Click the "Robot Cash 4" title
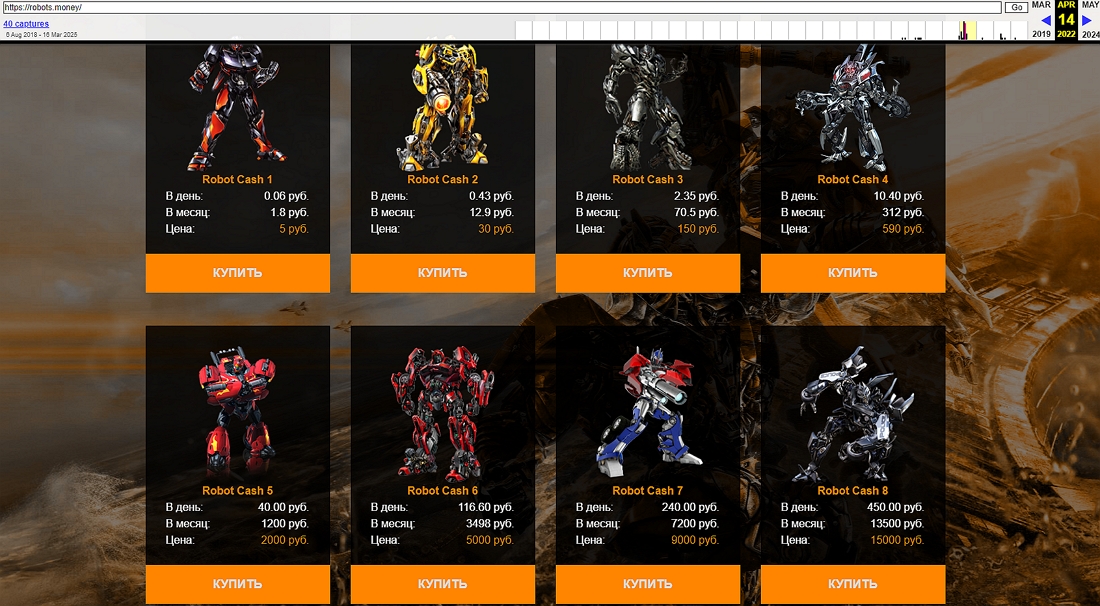The height and width of the screenshot is (606, 1100). tap(853, 180)
